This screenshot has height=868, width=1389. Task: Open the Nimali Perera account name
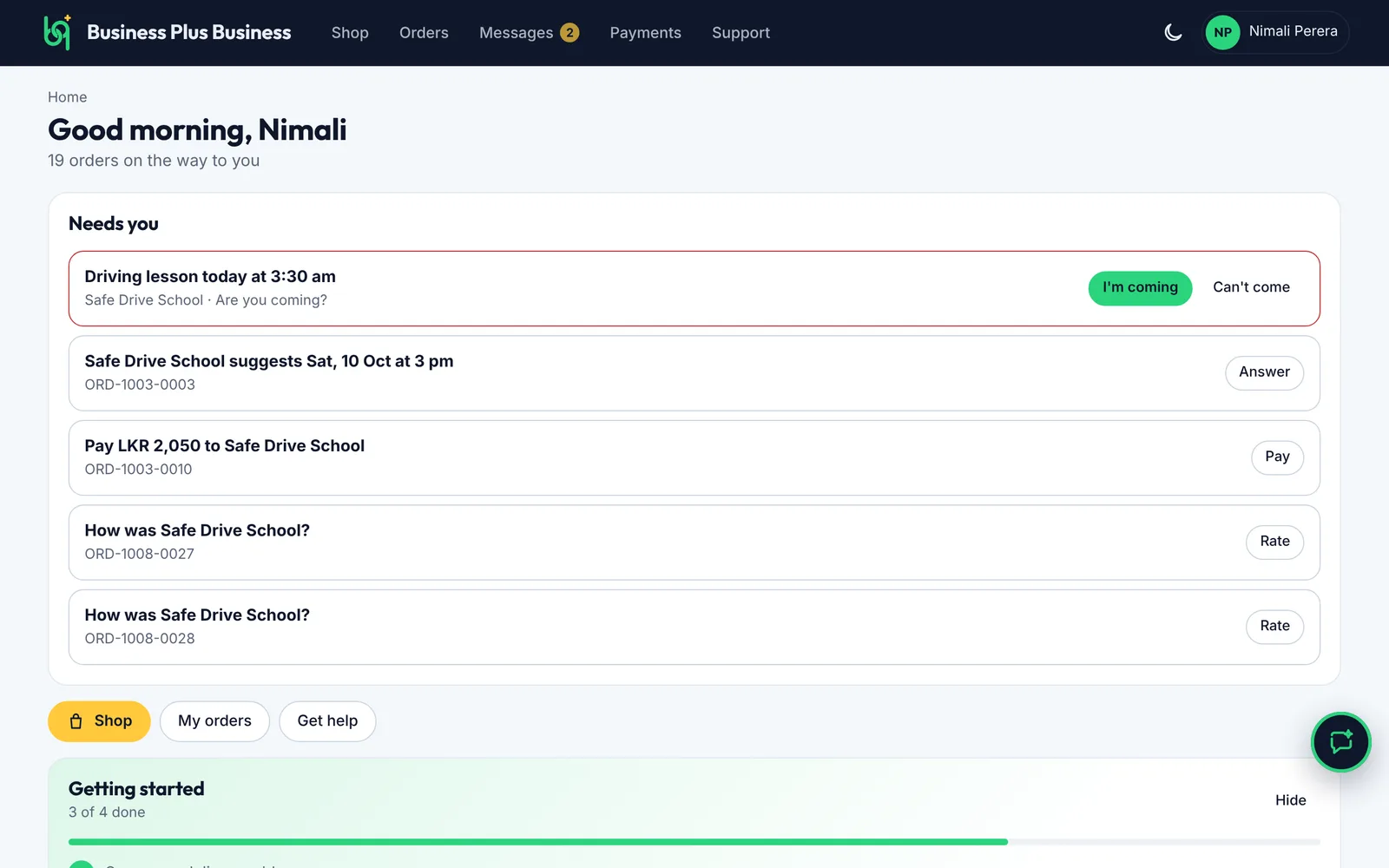tap(1293, 31)
